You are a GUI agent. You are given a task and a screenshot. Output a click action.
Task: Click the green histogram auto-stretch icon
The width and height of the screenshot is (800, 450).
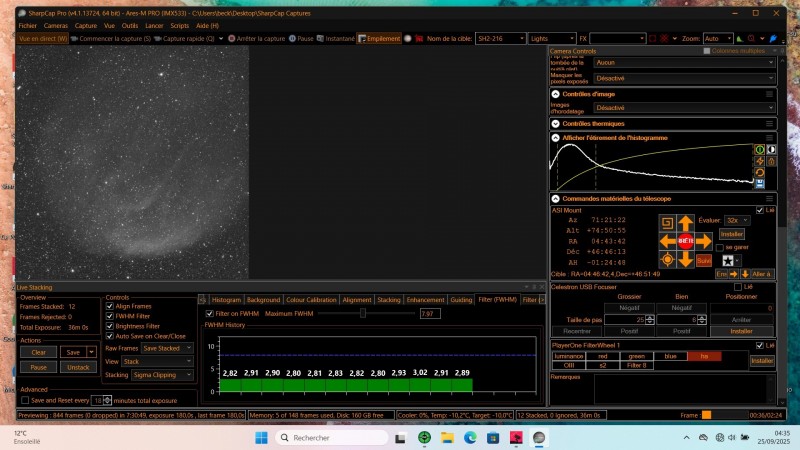[x=760, y=149]
